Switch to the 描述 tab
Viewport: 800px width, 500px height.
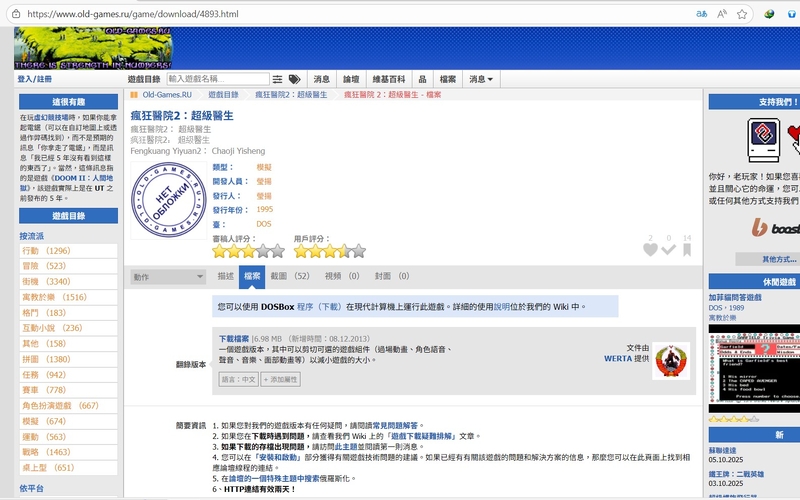226,276
